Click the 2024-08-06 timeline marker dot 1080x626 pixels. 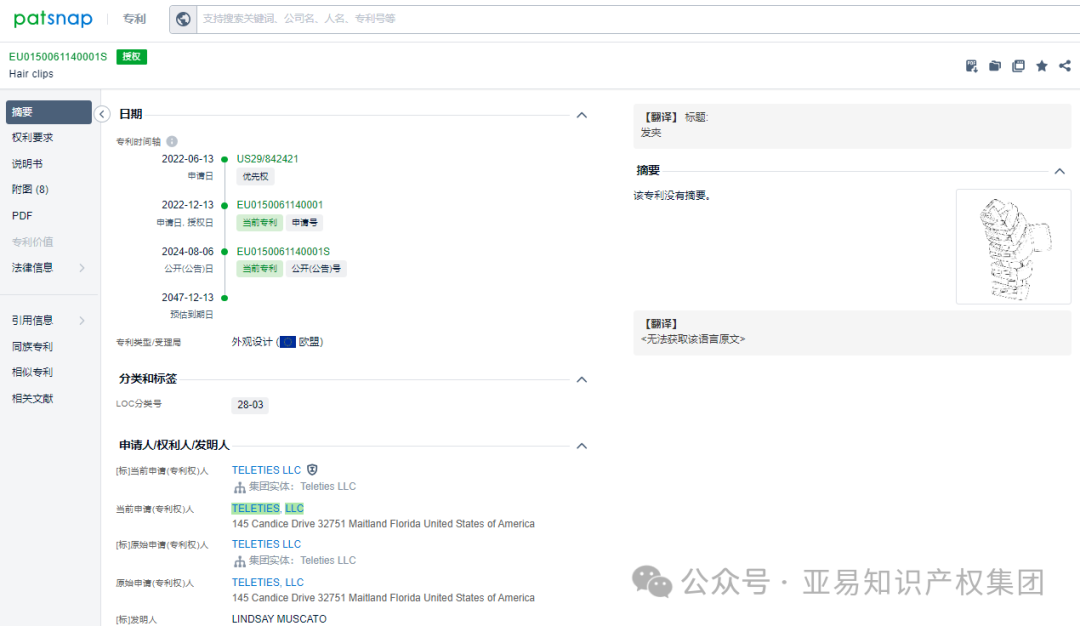[225, 252]
